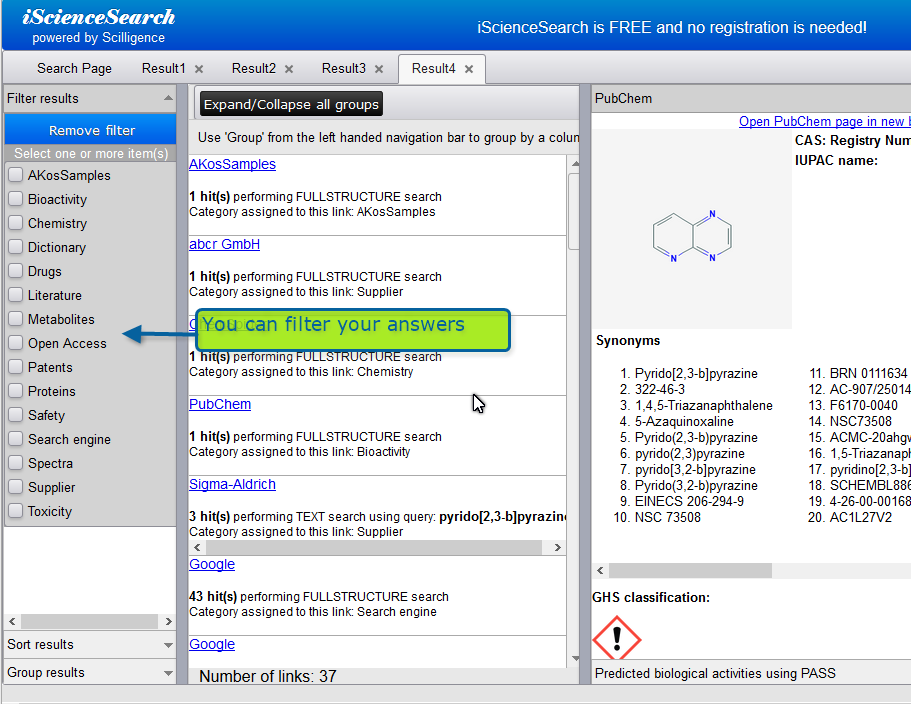
Task: Click the filter panel horizontal scrollbar thumb
Action: click(x=89, y=622)
